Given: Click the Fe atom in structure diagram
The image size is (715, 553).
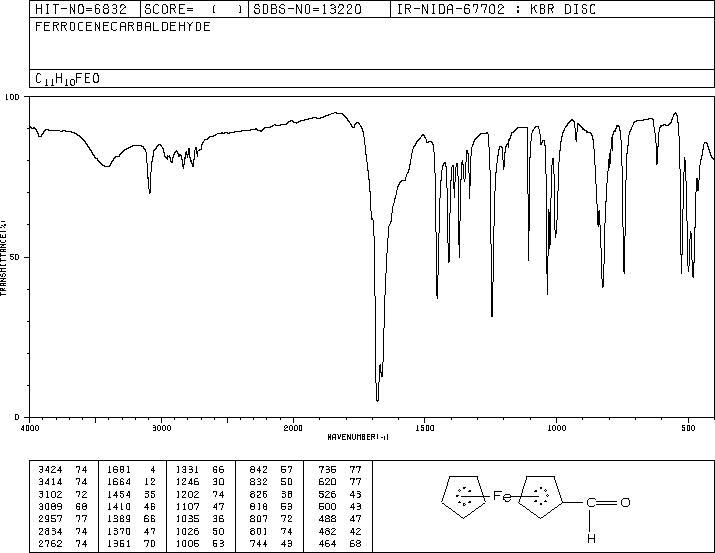Looking at the screenshot, I should [x=502, y=496].
